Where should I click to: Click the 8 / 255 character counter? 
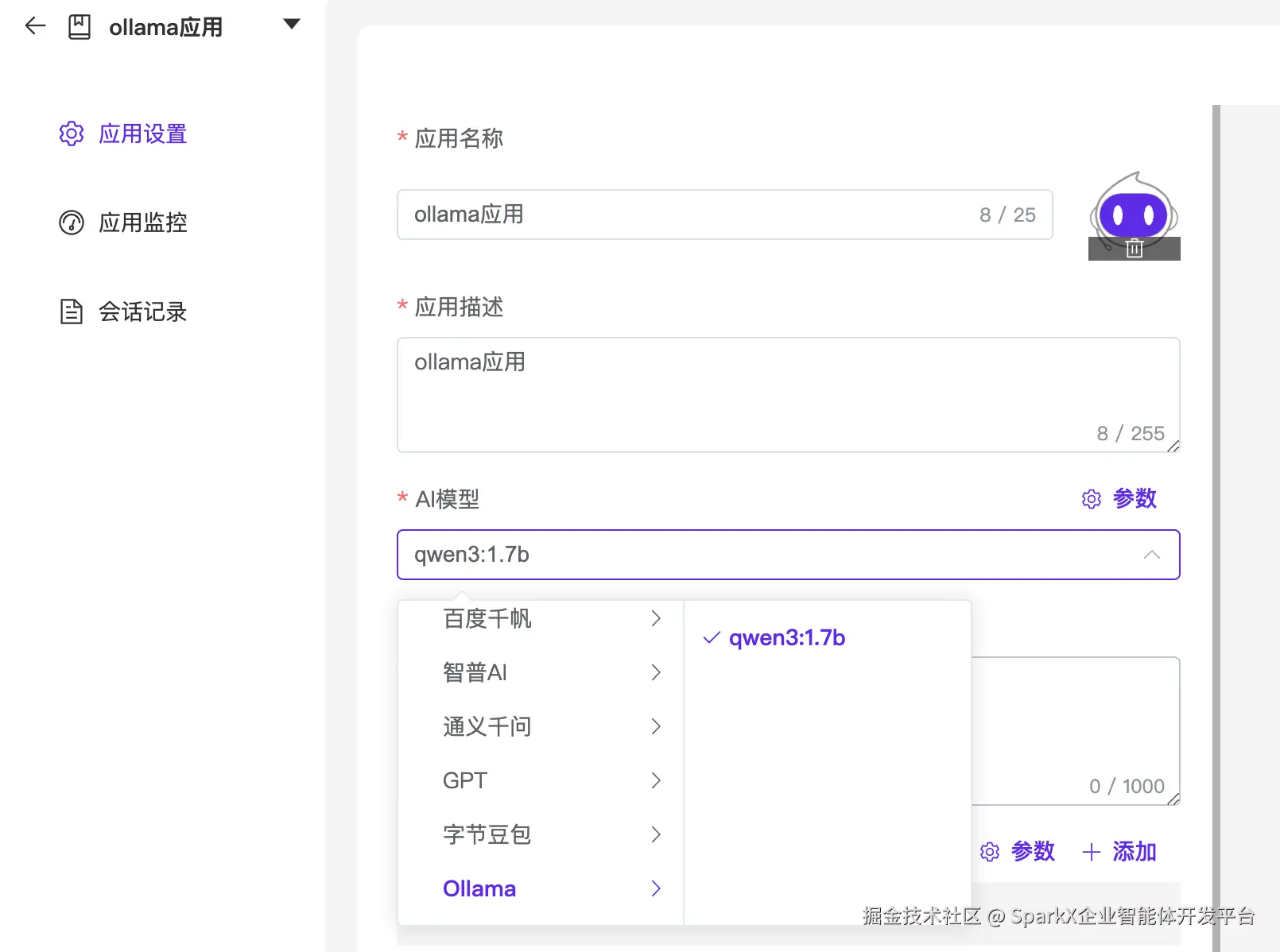1131,433
